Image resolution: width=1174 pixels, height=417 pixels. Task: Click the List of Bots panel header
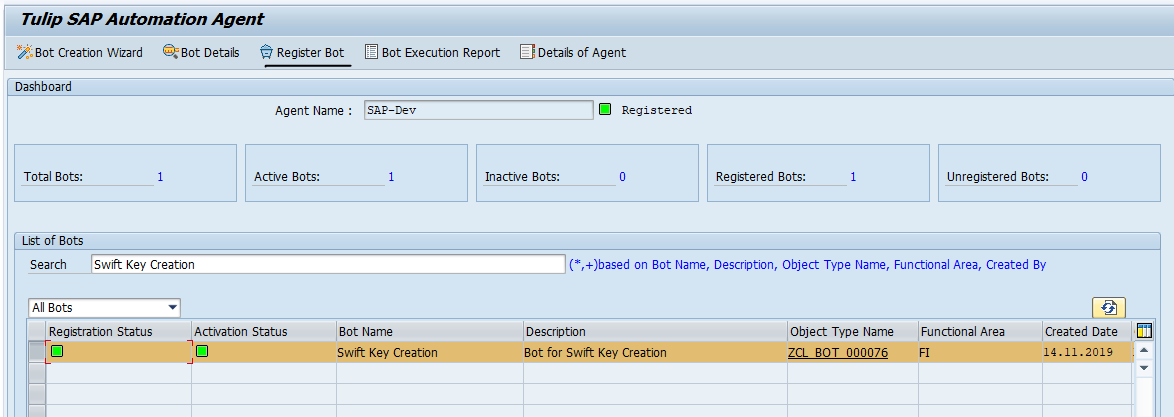pos(587,241)
